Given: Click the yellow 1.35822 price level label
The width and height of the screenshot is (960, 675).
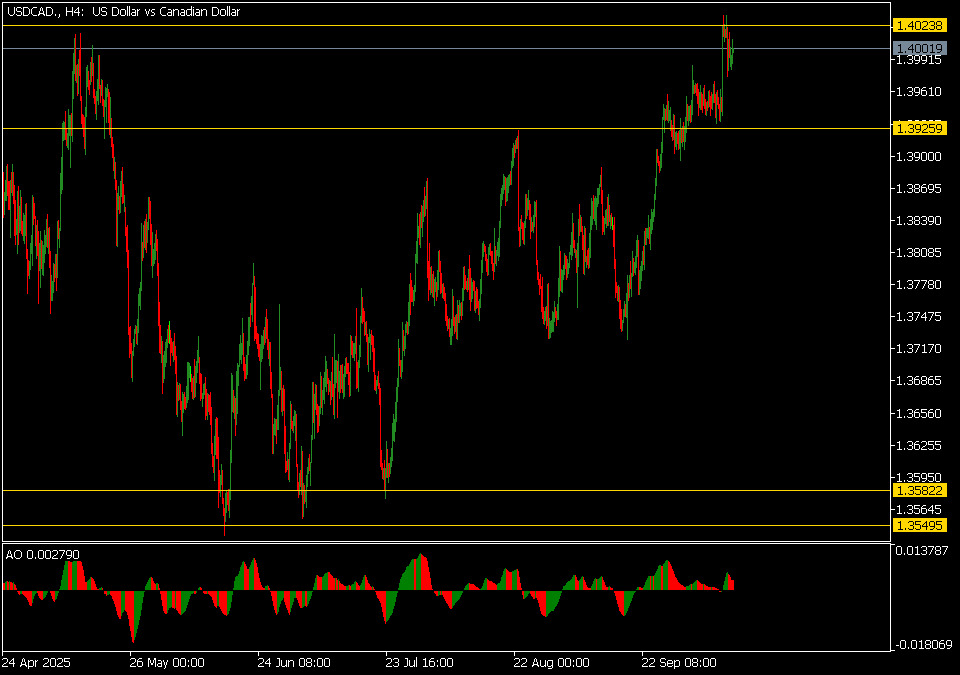Looking at the screenshot, I should pyautogui.click(x=919, y=490).
